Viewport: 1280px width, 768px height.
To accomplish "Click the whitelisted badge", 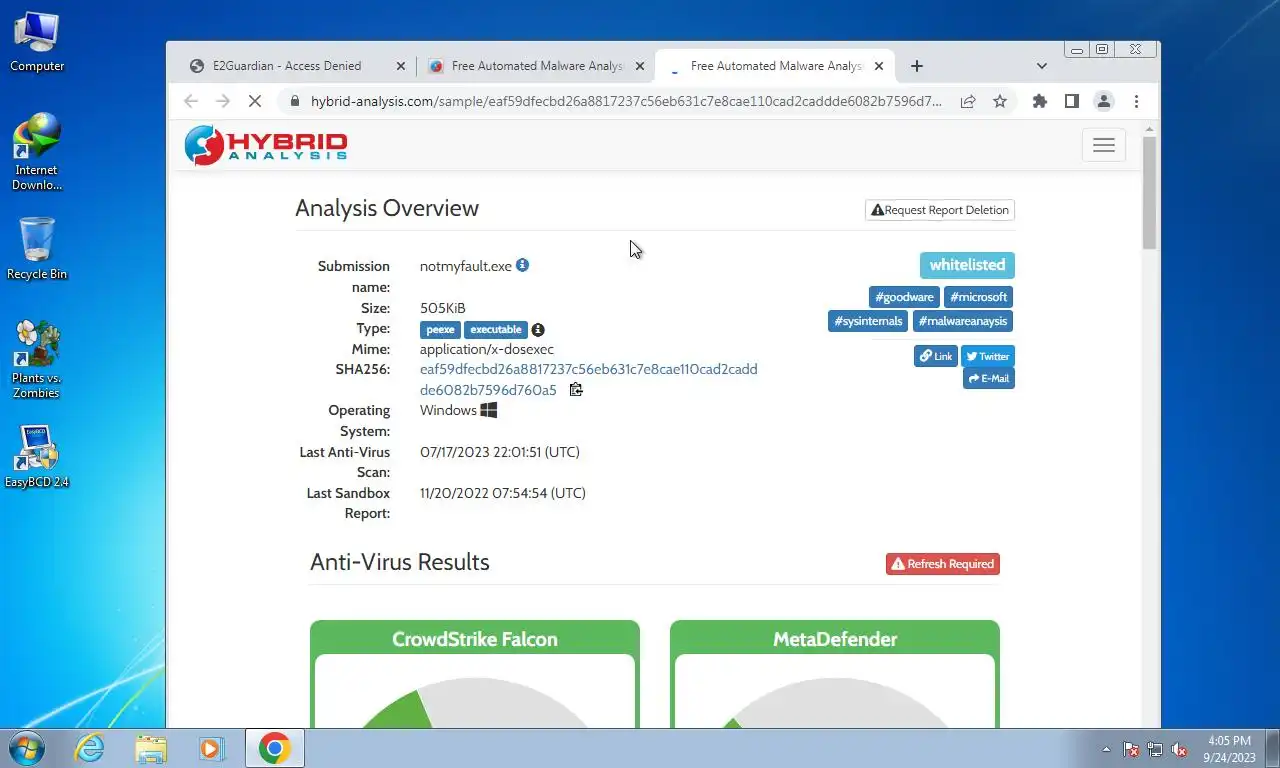I will (967, 265).
